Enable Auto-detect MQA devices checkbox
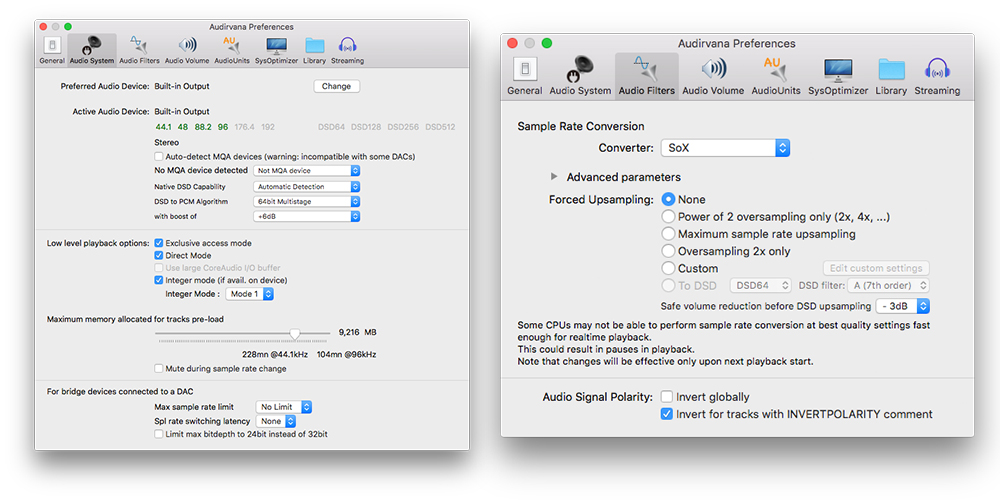This screenshot has height=500, width=1000. pos(159,156)
